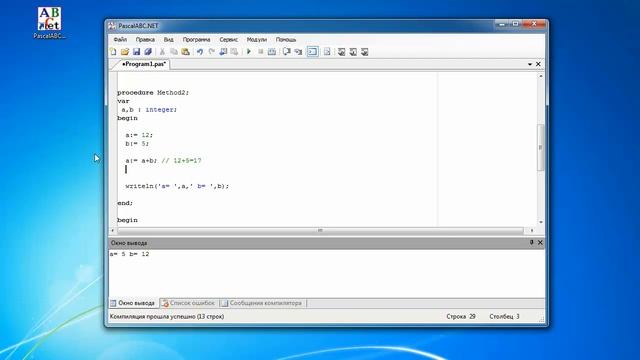
Task: Stop program execution
Action: coord(260,51)
